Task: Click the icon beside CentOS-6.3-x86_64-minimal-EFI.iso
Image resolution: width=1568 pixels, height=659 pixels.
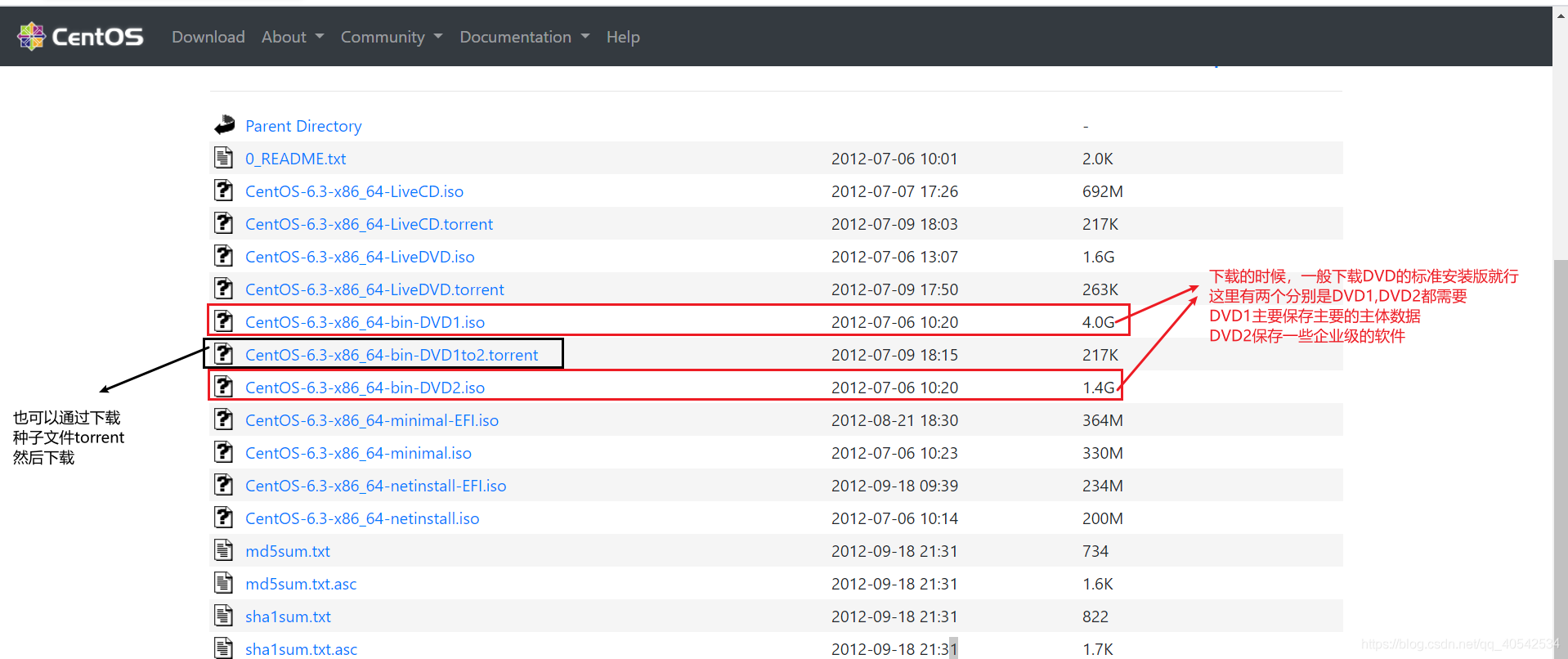Action: [223, 419]
